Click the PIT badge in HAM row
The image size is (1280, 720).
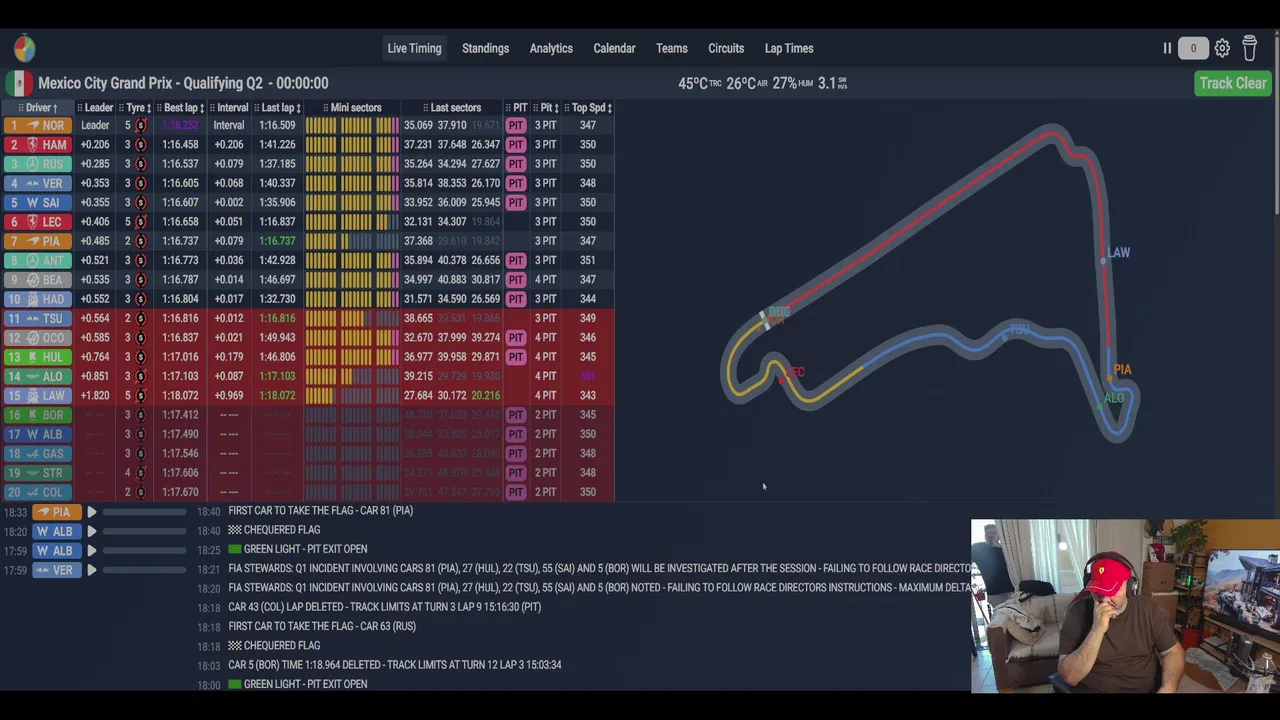tap(516, 145)
